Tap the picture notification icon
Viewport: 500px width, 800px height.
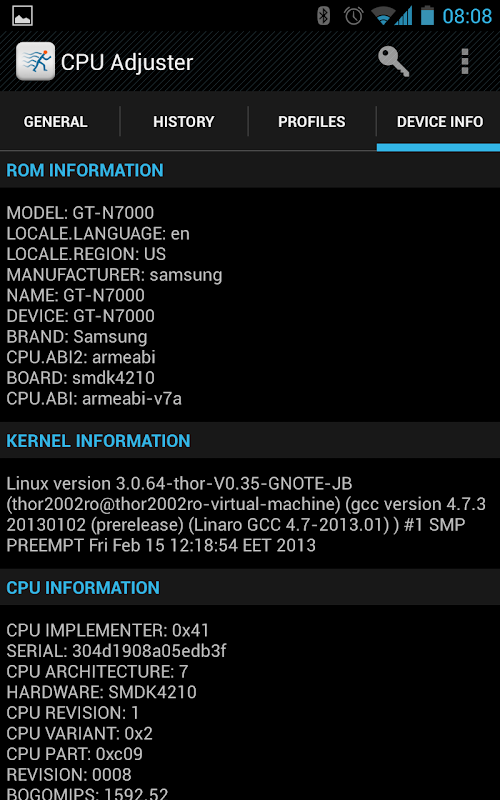(22, 16)
